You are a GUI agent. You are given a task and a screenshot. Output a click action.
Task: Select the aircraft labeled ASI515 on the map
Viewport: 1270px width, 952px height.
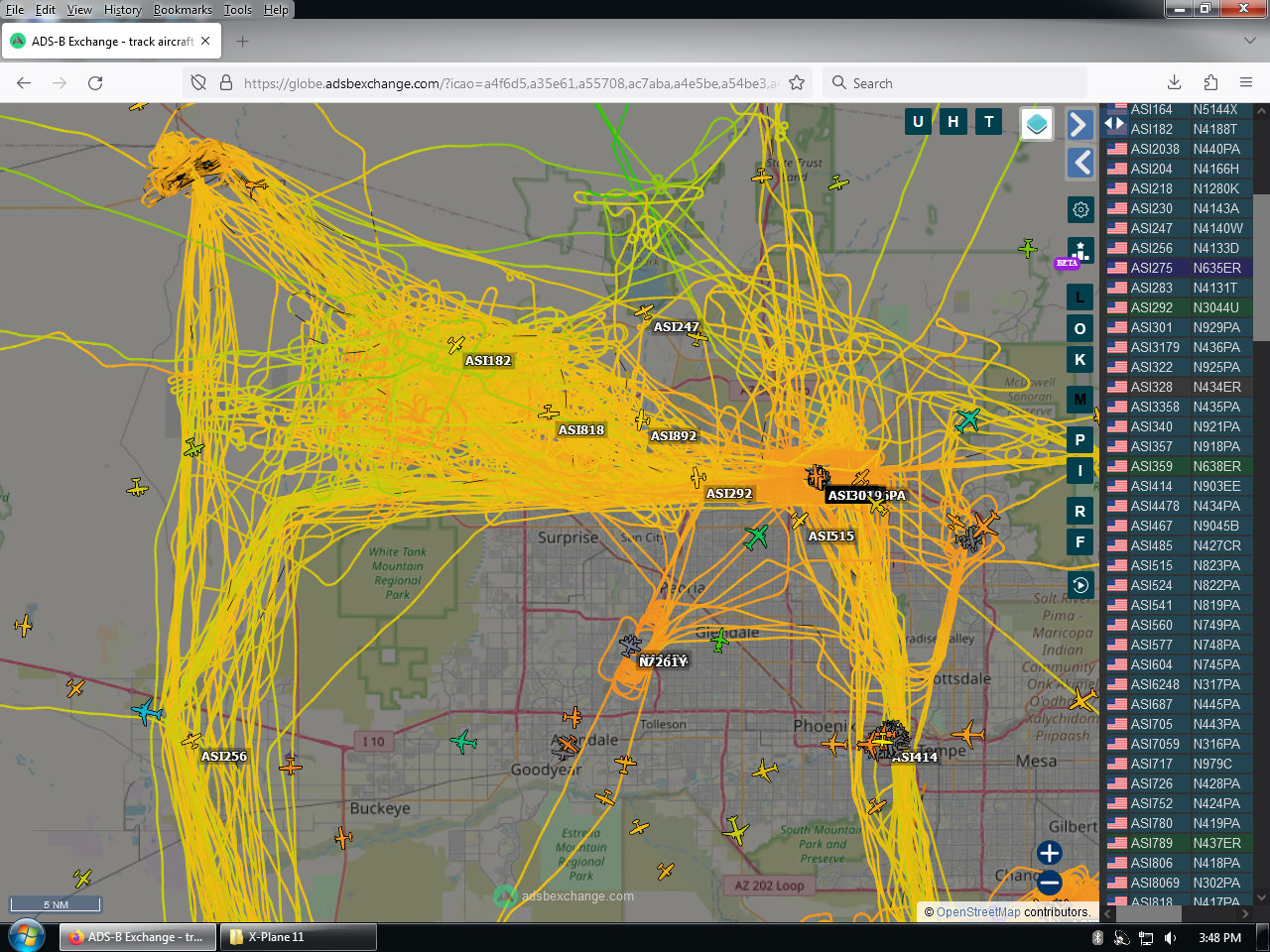click(800, 520)
